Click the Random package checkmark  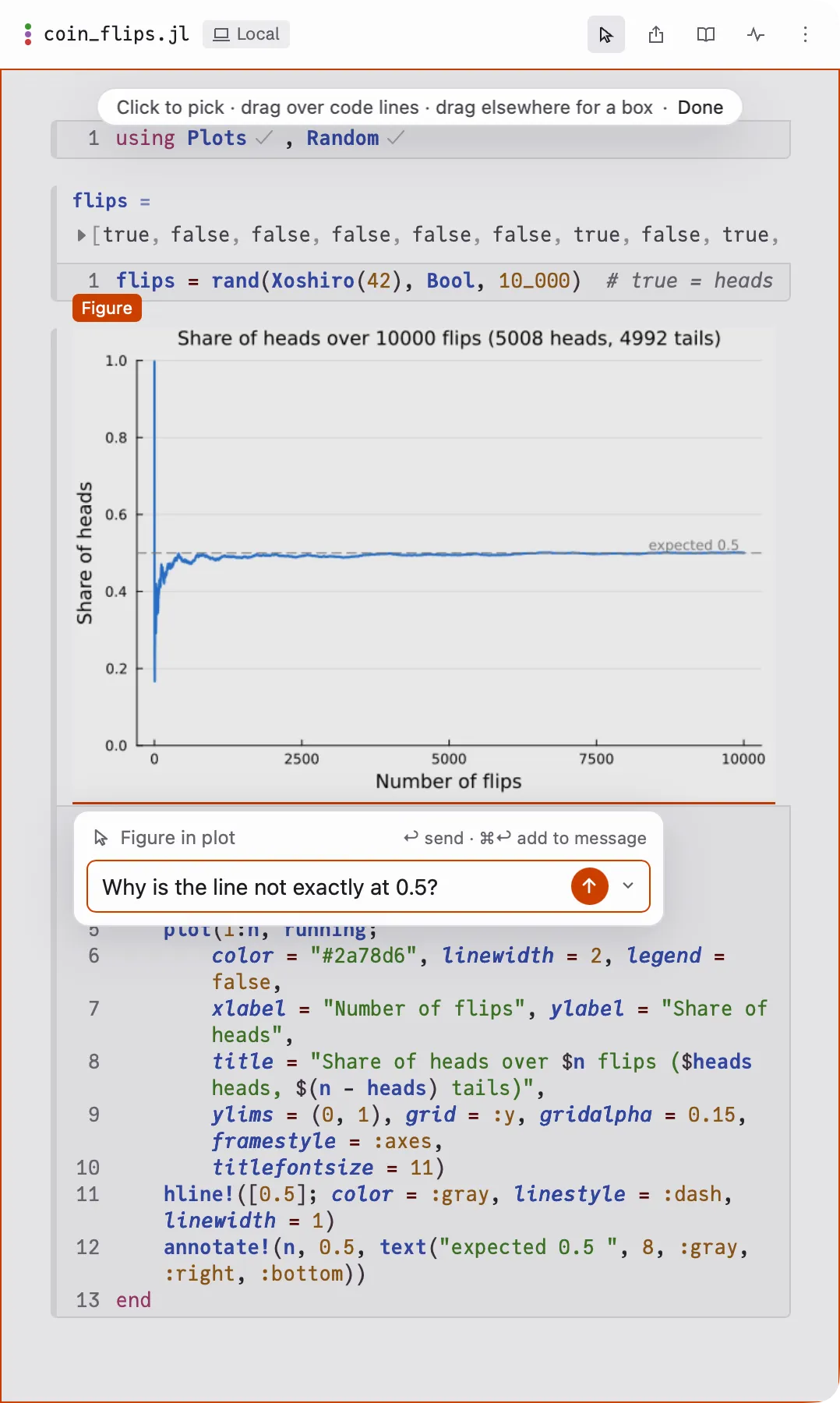(x=396, y=138)
